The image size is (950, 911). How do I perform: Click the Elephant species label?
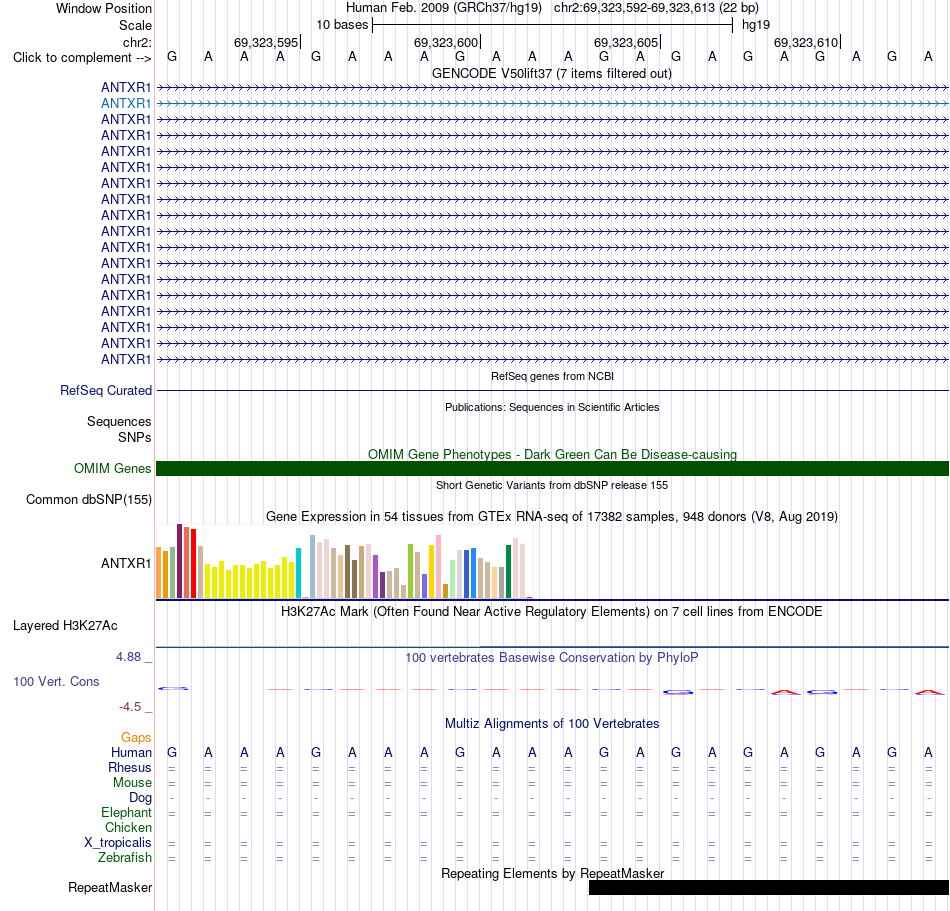click(126, 813)
